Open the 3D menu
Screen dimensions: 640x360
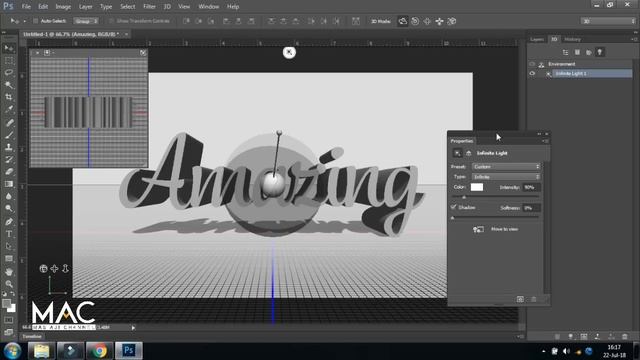[x=167, y=7]
